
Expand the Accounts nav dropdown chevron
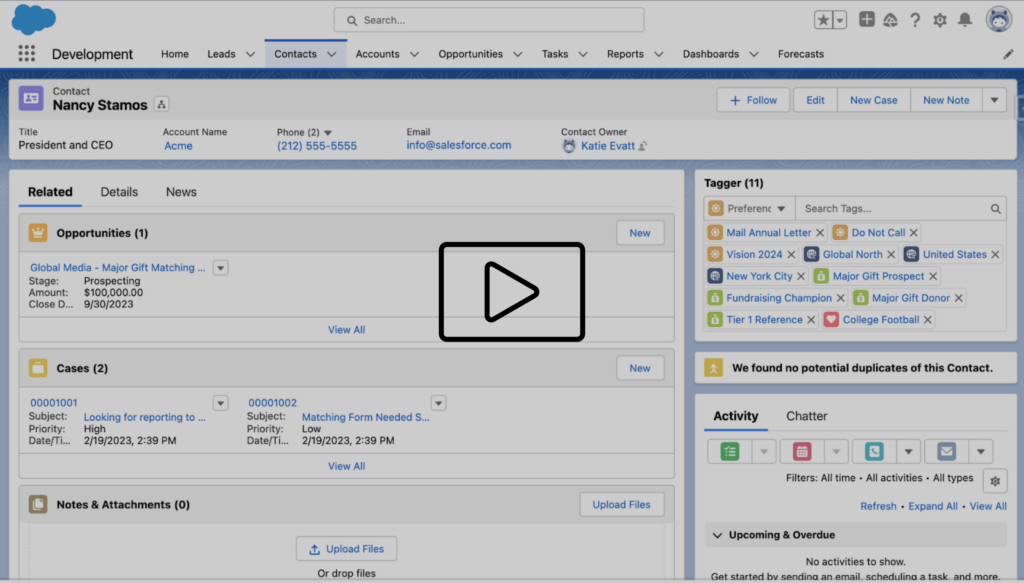tap(414, 54)
